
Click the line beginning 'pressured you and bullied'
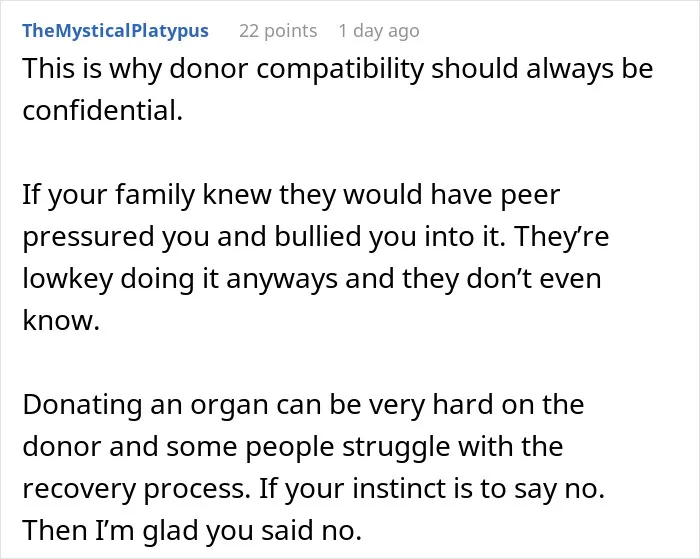[x=316, y=237]
